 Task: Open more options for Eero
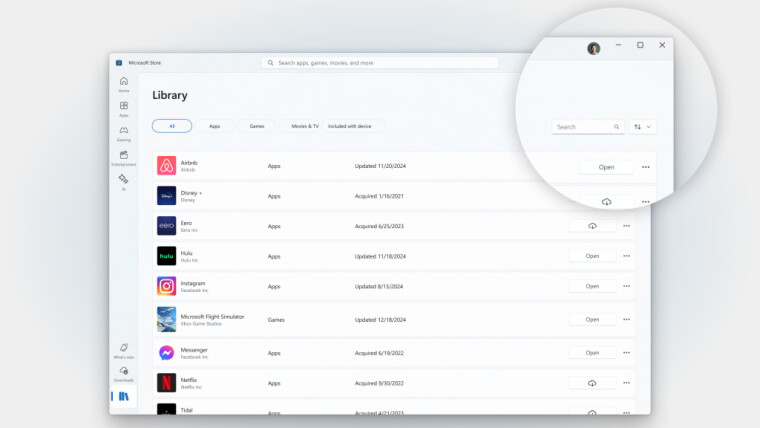coord(627,226)
